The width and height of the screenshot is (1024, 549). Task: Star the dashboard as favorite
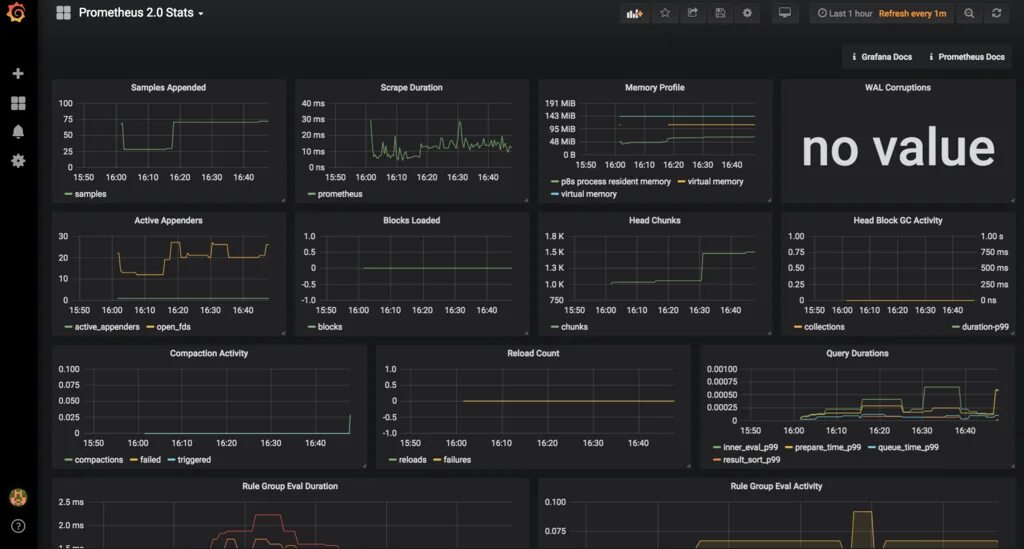665,13
